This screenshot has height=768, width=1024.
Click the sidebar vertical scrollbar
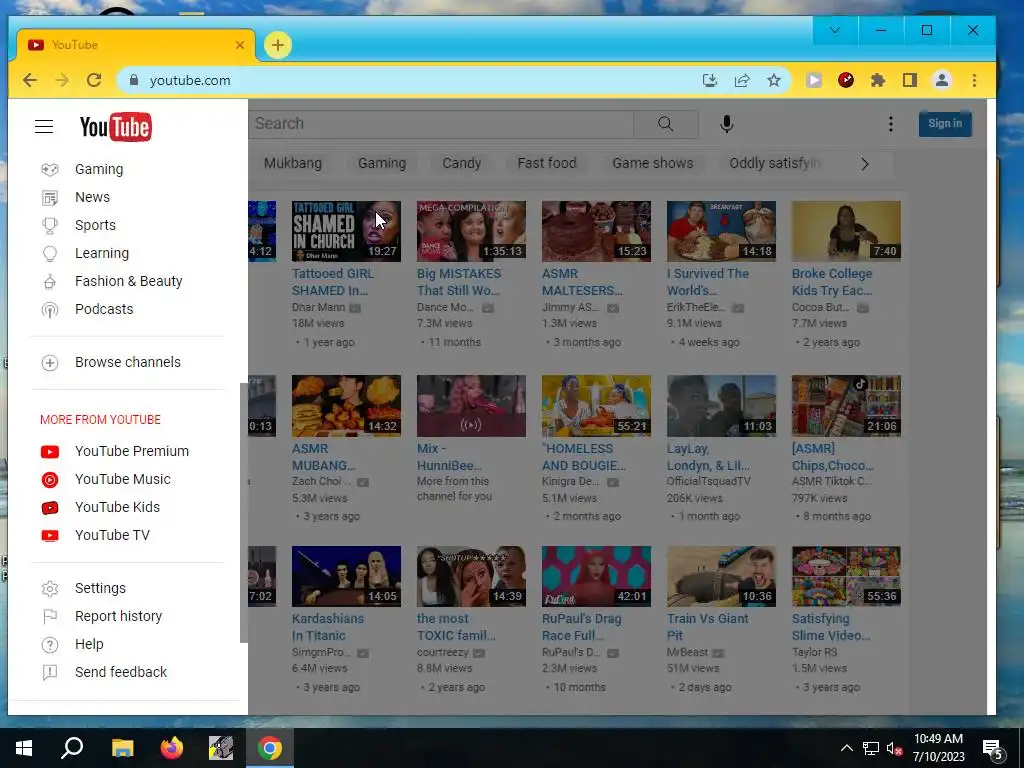point(244,513)
